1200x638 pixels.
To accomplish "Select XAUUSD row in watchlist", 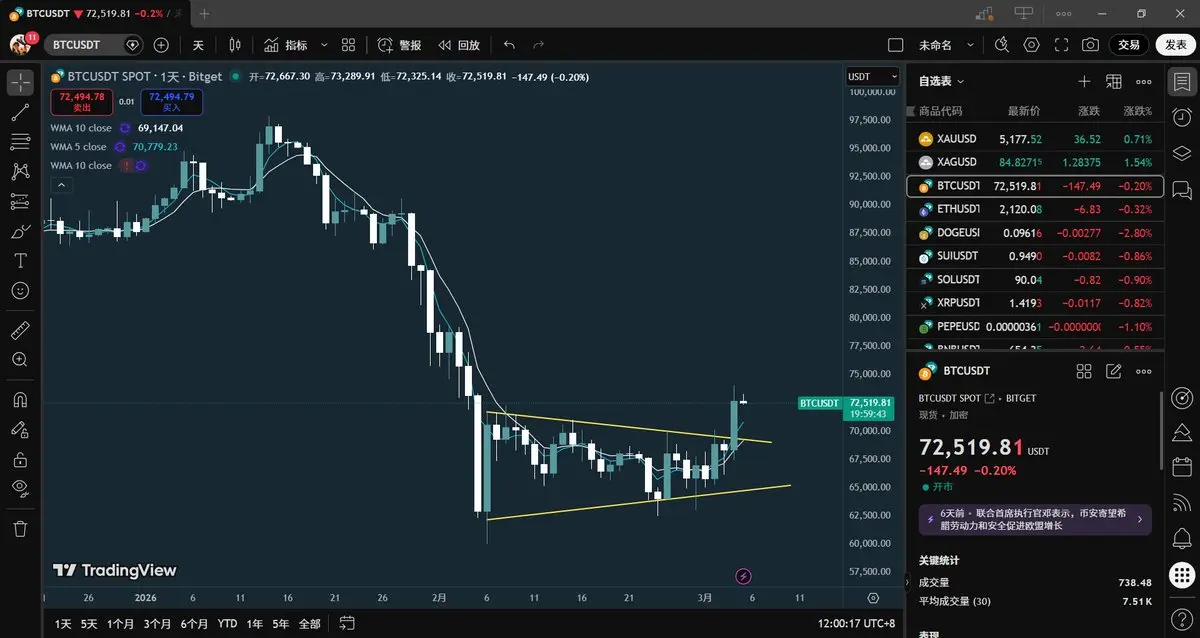I will pos(1035,139).
